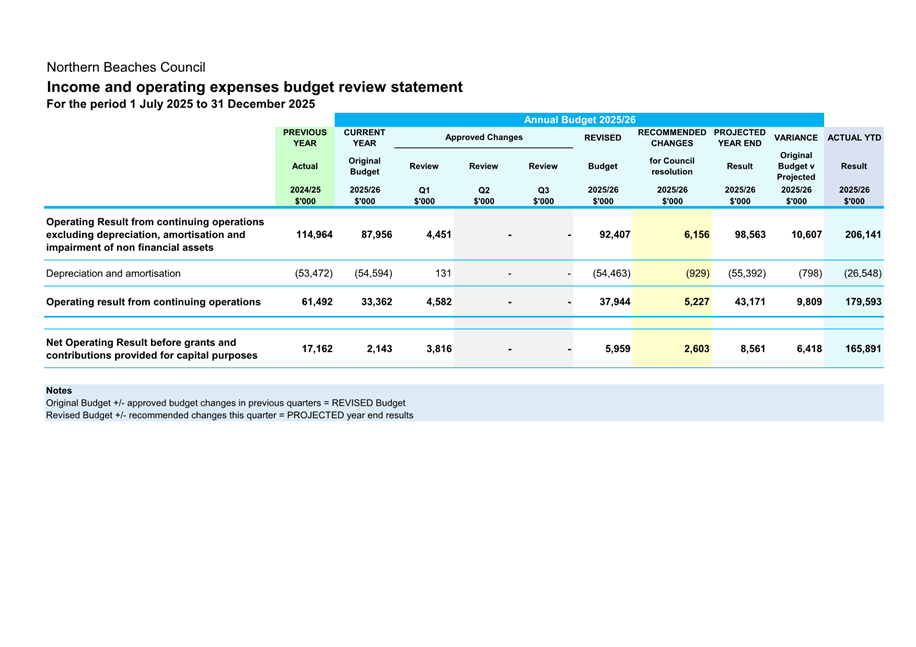Select the ACTUAL YTD column header
Viewport: 916px width, 647px height.
[853, 138]
